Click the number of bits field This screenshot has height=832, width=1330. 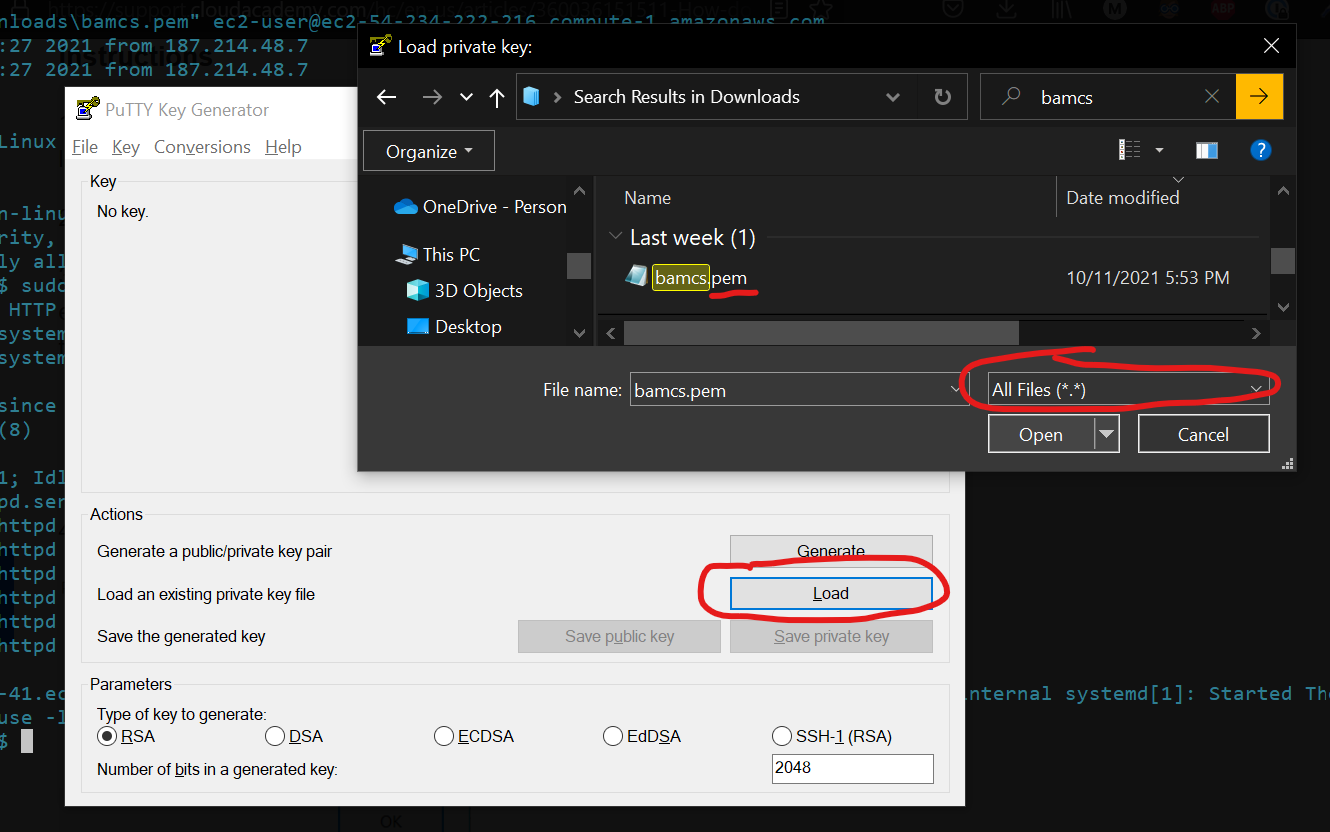852,768
